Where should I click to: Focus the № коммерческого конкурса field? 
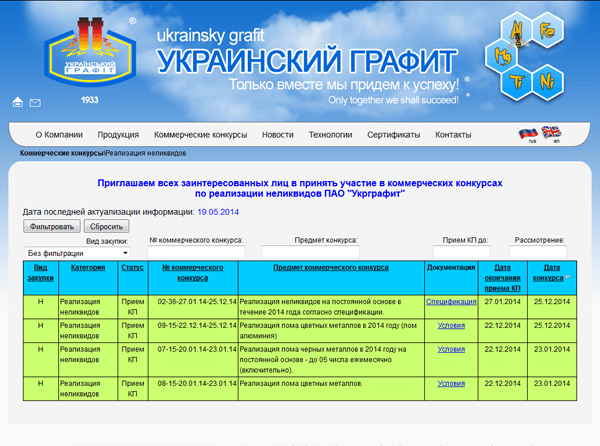coord(196,252)
